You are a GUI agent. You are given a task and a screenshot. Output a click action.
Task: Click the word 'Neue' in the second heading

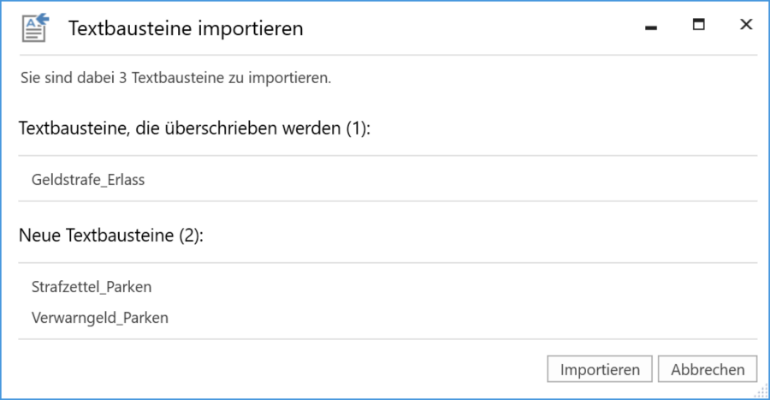40,236
